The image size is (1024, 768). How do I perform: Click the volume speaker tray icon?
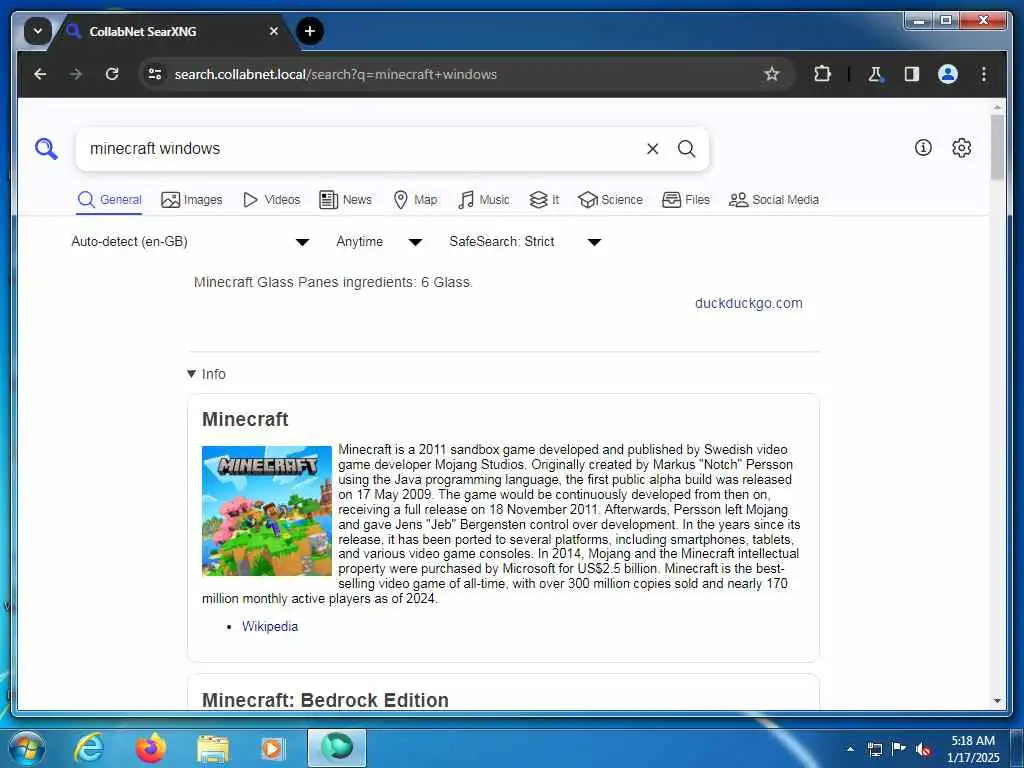pyautogui.click(x=922, y=749)
